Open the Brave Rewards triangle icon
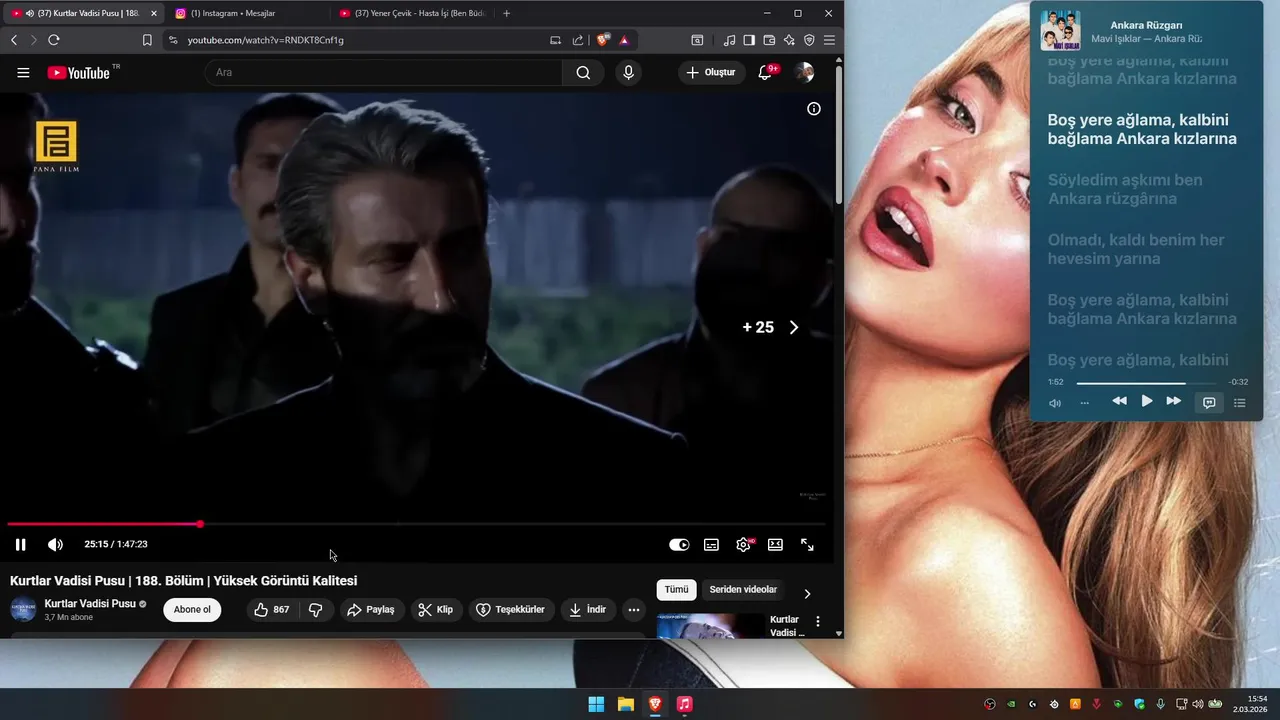Image resolution: width=1280 pixels, height=720 pixels. (624, 40)
